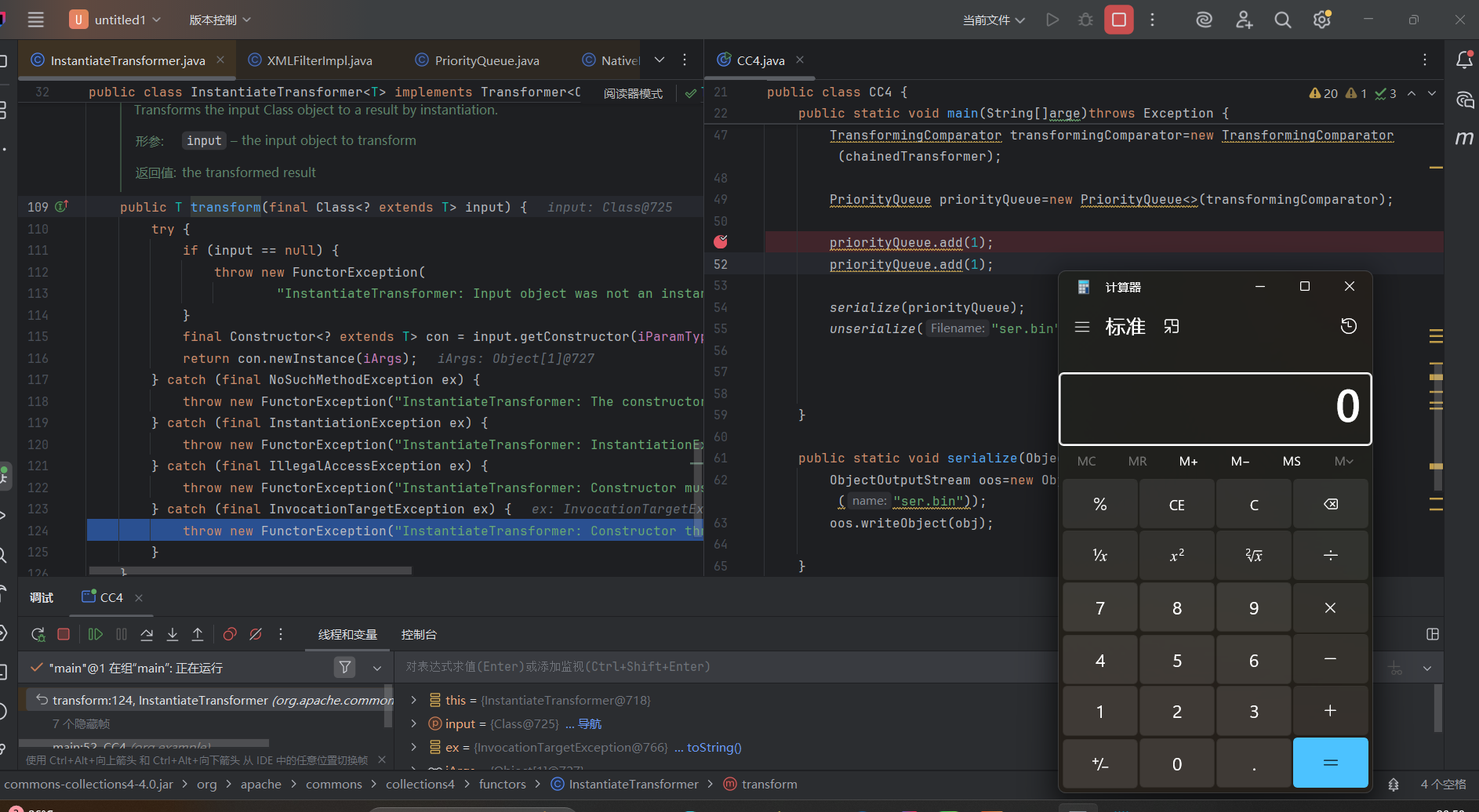Screen dimensions: 1479x812
Task: Switch to the XMLFilterImpl.java tab
Action: (319, 60)
